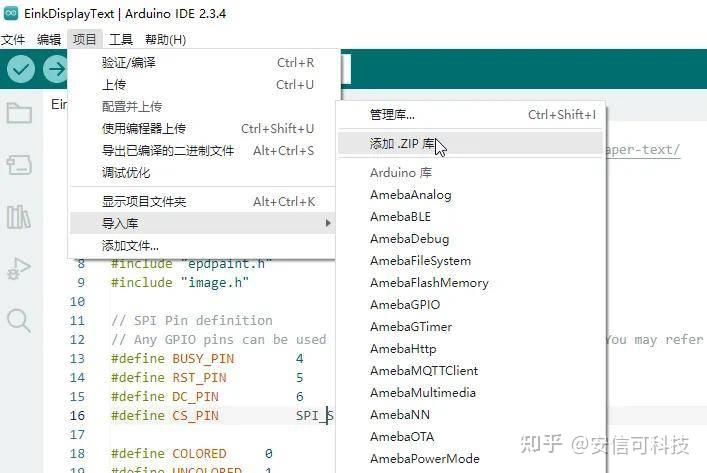Open the Sketchbook folder sidebar icon
This screenshot has height=473, width=707.
[x=19, y=113]
